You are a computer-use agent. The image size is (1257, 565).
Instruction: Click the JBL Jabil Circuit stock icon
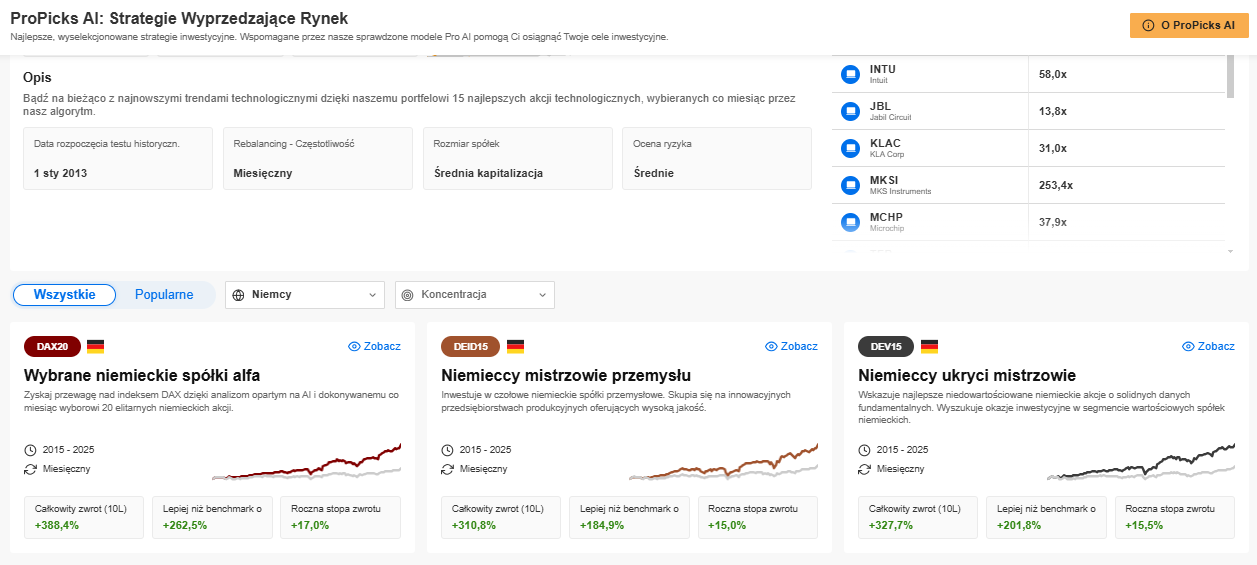[x=851, y=111]
